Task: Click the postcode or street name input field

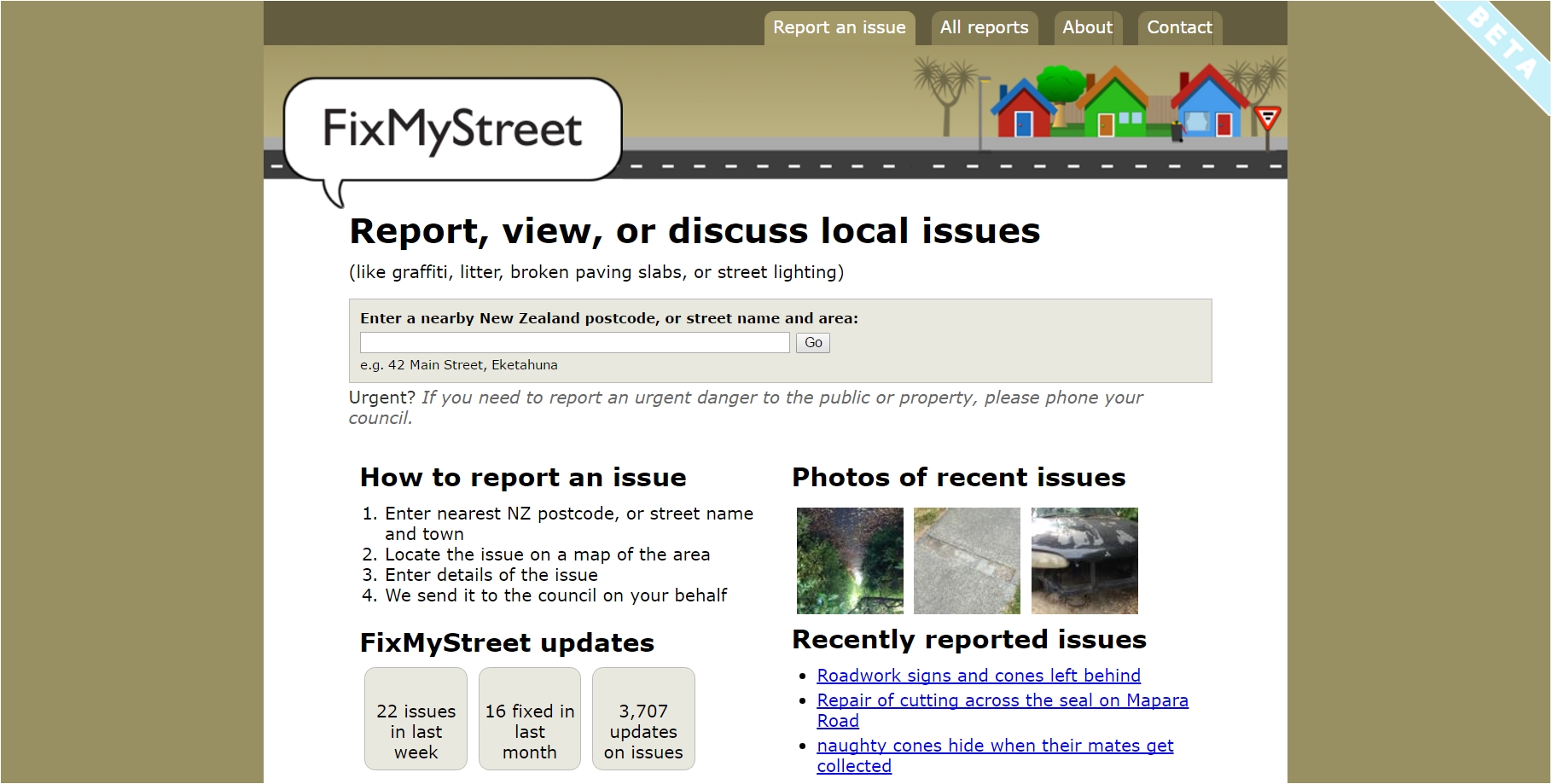Action: coord(575,342)
